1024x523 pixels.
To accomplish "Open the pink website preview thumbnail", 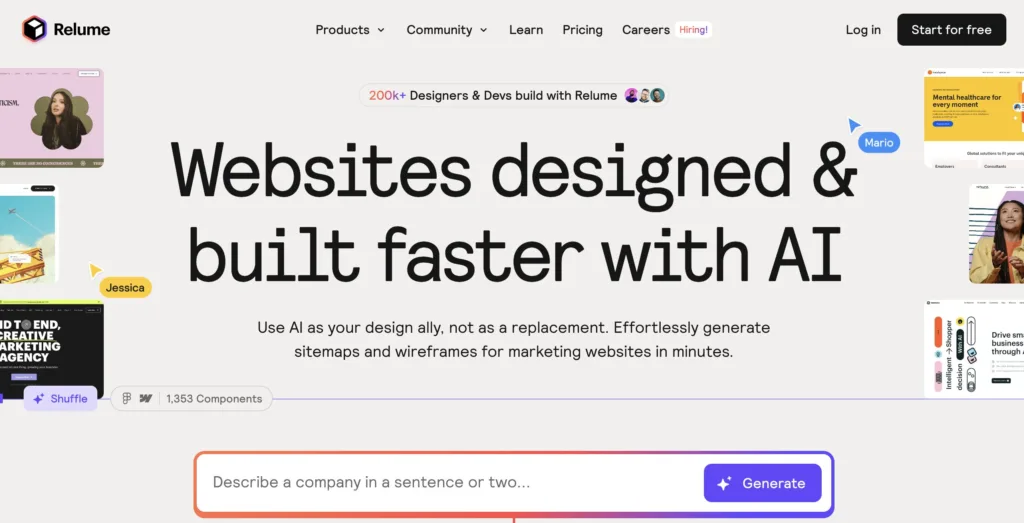I will tap(52, 118).
